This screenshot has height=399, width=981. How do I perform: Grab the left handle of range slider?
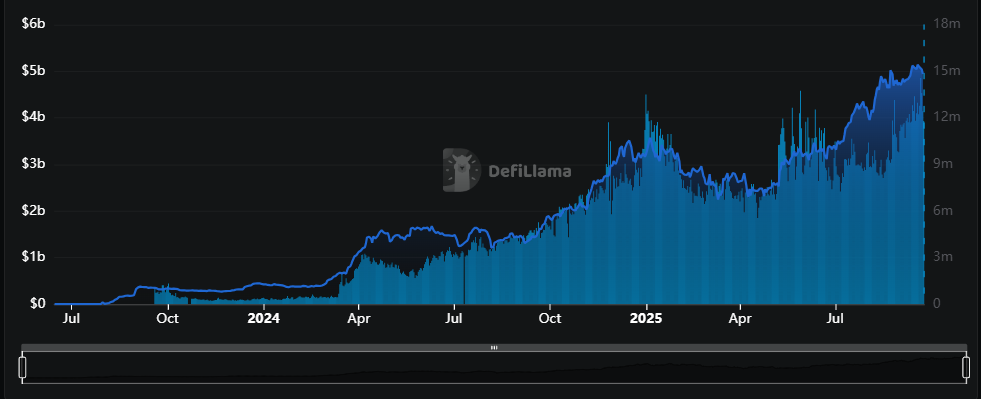coord(23,367)
